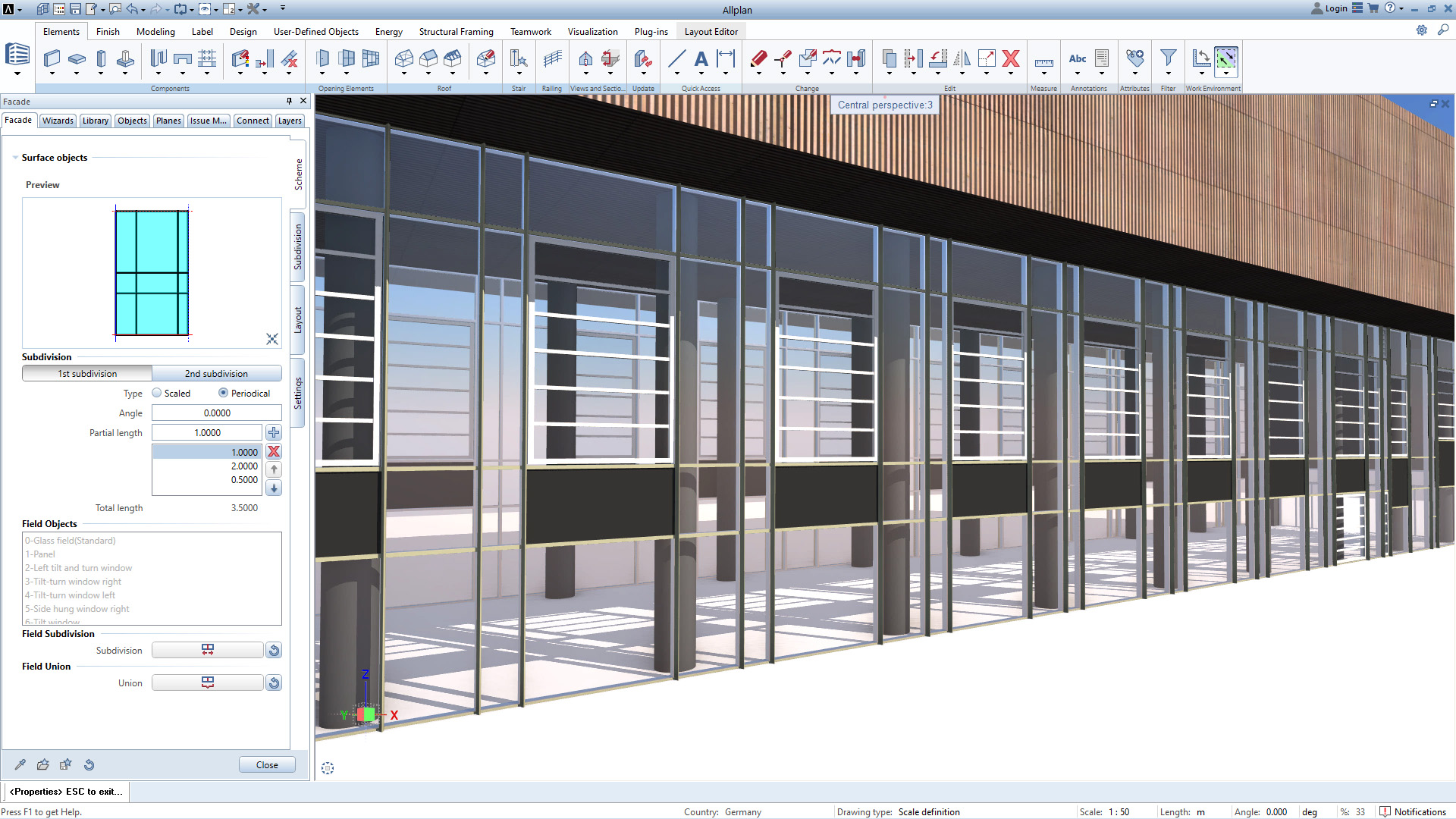Select the Wall tool in Components
The height and width of the screenshot is (819, 1456).
(x=52, y=59)
